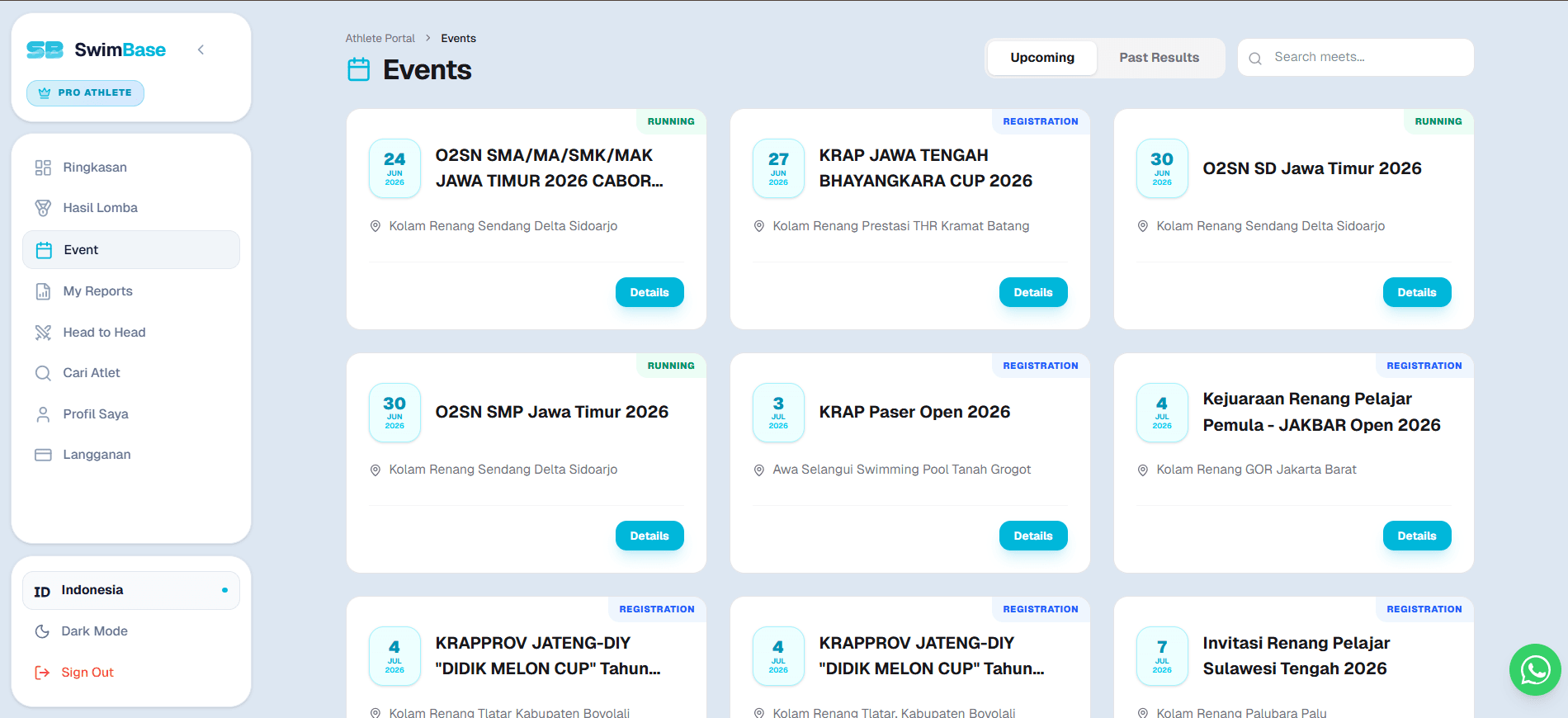Click the Kolam Renang GOR Jakarta Barat venue text

[1256, 470]
